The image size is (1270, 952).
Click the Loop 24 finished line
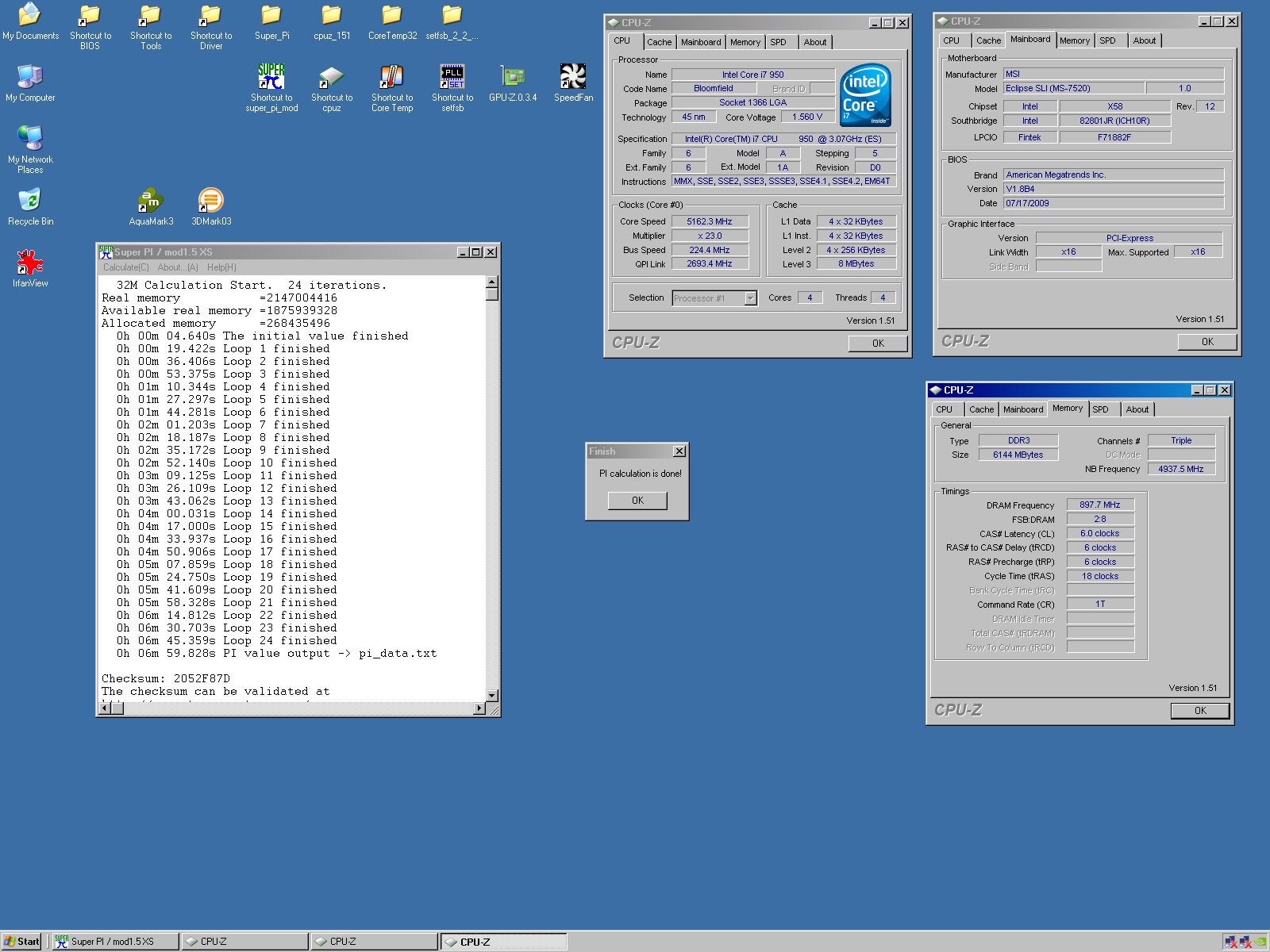(x=227, y=640)
